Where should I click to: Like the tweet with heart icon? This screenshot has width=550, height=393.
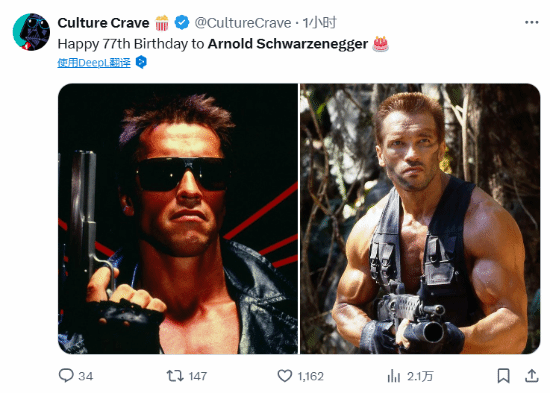[x=285, y=376]
